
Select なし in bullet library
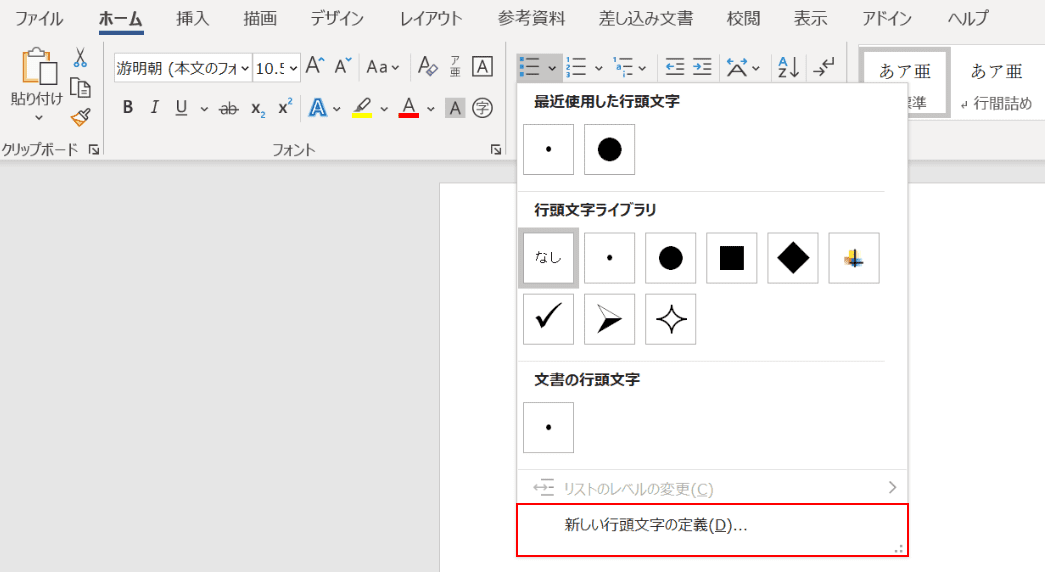pyautogui.click(x=548, y=257)
